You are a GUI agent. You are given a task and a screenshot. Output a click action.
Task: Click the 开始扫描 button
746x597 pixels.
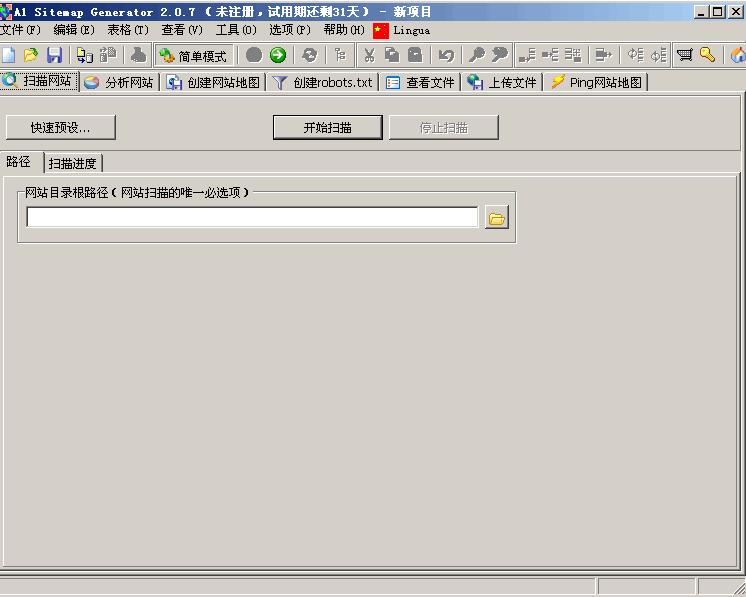328,127
